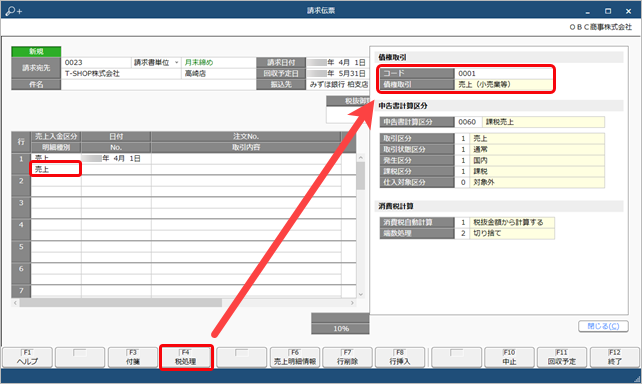This screenshot has width=642, height=384.
Task: Click the F3 付箋 function button
Action: click(x=133, y=357)
